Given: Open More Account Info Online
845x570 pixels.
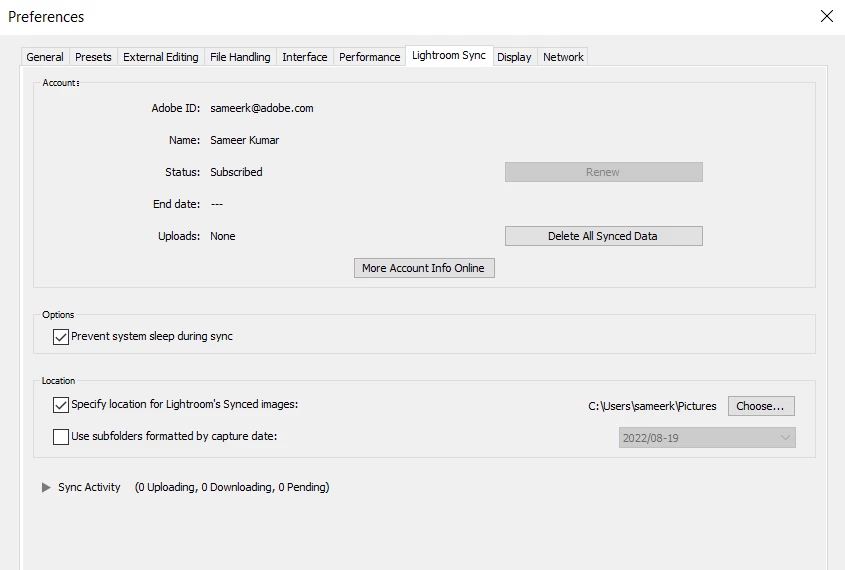Looking at the screenshot, I should (424, 268).
